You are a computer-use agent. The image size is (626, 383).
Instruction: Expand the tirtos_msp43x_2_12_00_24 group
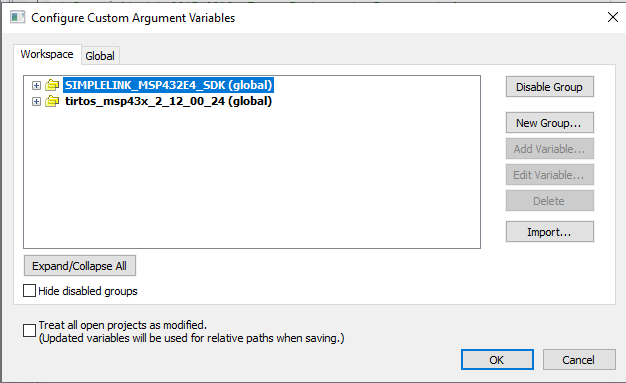(36, 101)
